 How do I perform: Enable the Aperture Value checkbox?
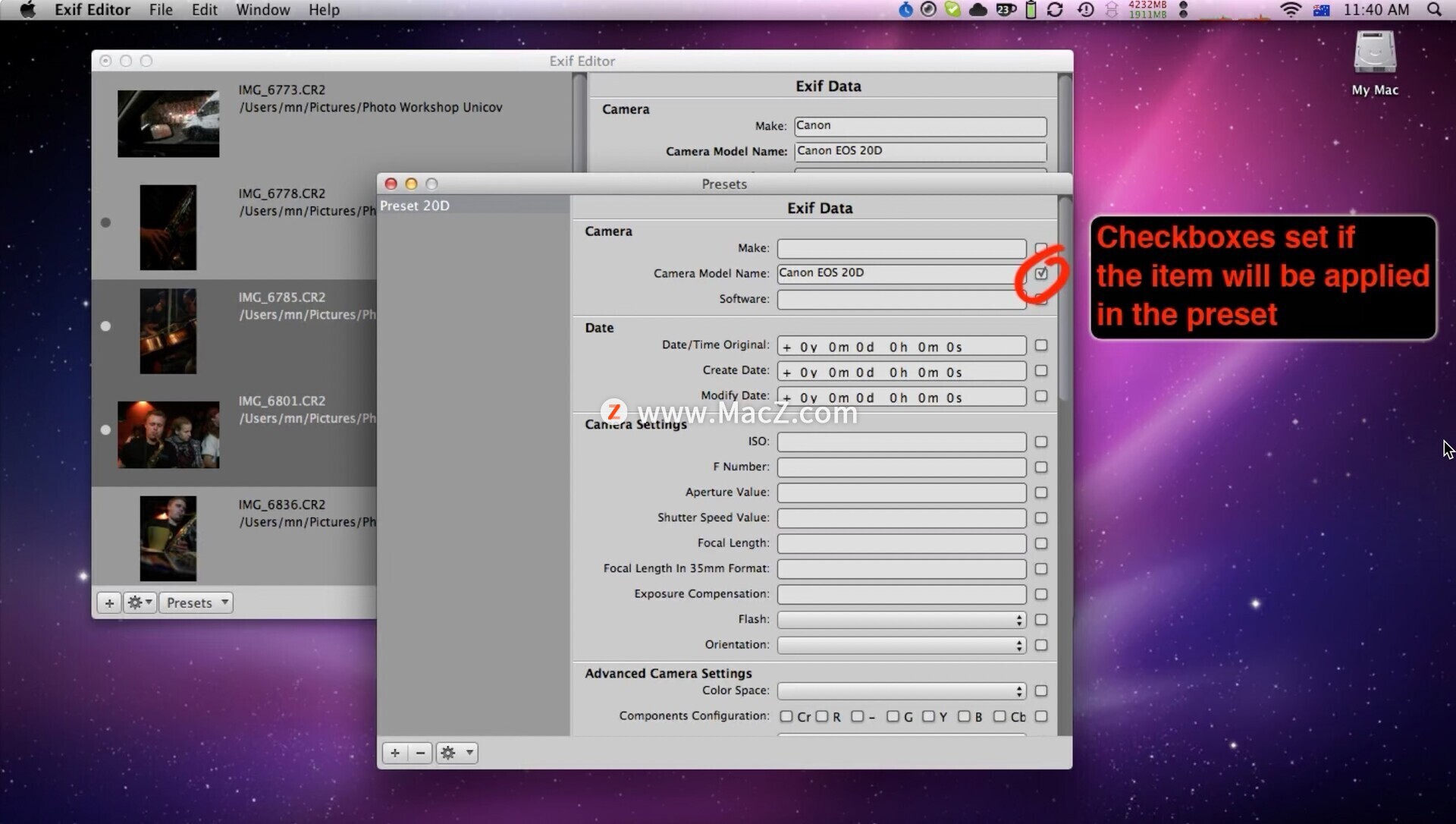(x=1041, y=492)
